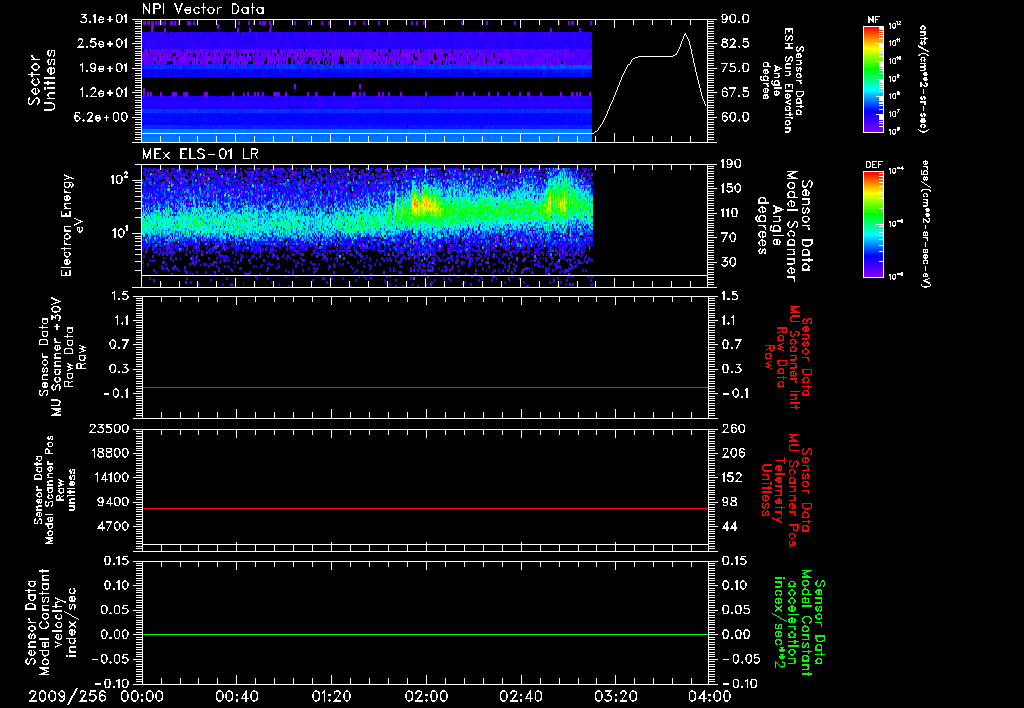Screen dimensions: 1024x708
Task: Click the '04:00' time tick label
Action: point(710,696)
